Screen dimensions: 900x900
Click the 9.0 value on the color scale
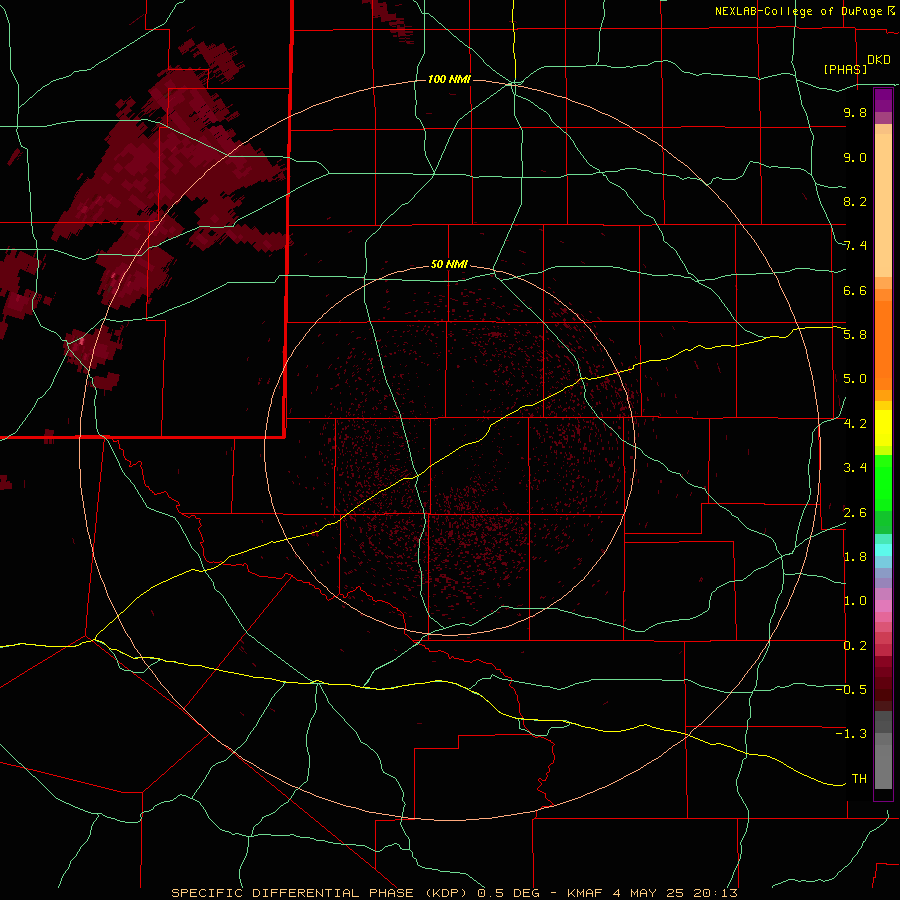(855, 157)
